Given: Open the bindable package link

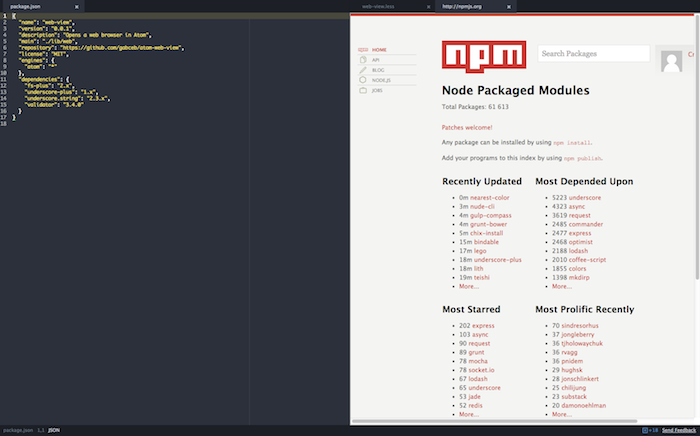Looking at the screenshot, I should pos(487,242).
